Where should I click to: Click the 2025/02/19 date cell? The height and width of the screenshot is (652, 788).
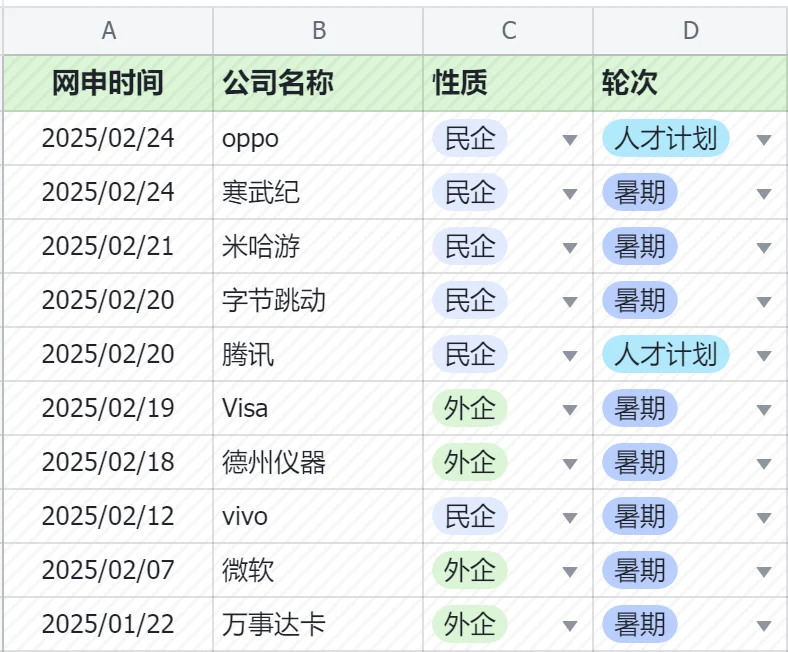(x=108, y=408)
